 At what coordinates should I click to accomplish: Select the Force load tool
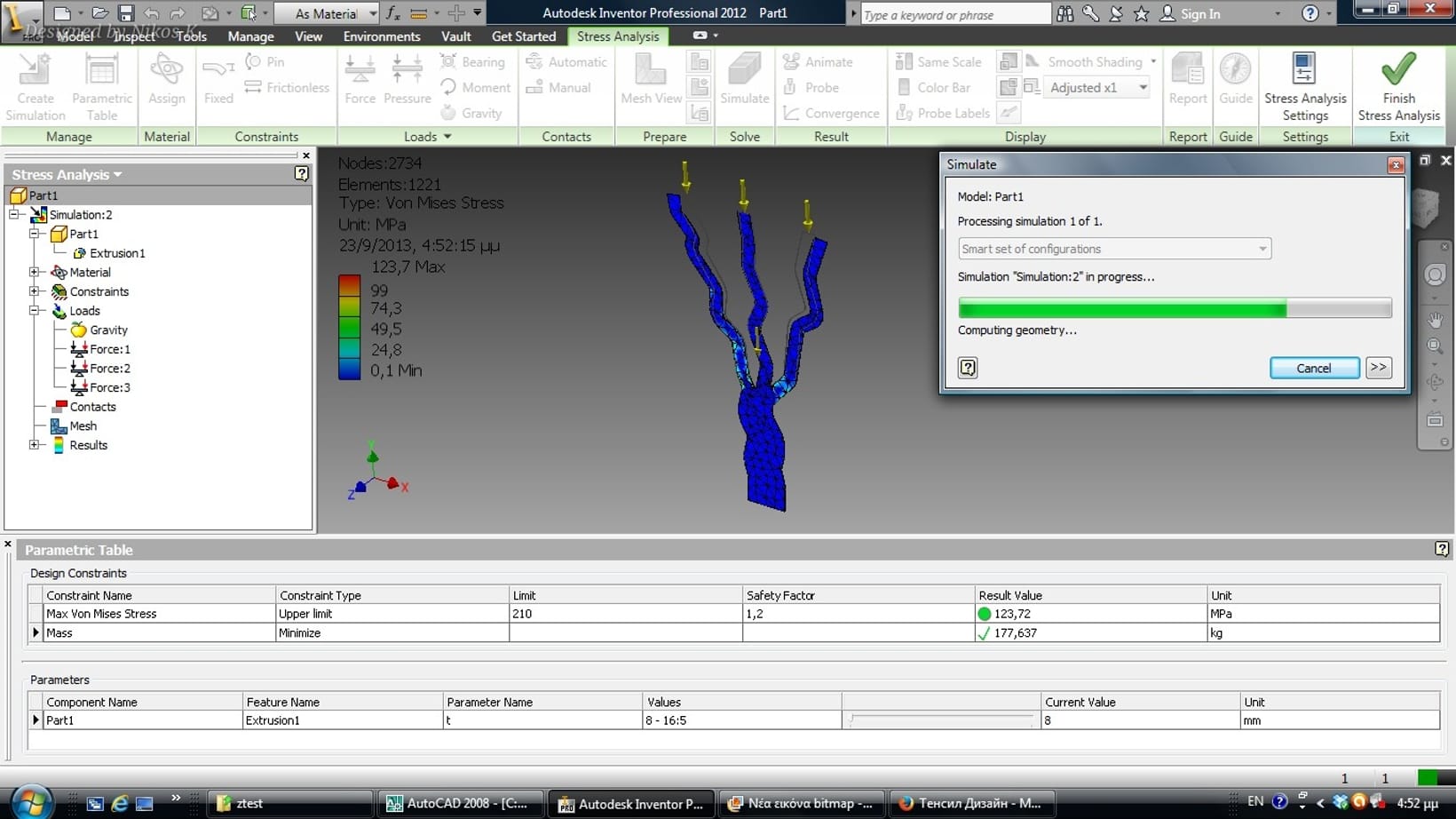(360, 71)
